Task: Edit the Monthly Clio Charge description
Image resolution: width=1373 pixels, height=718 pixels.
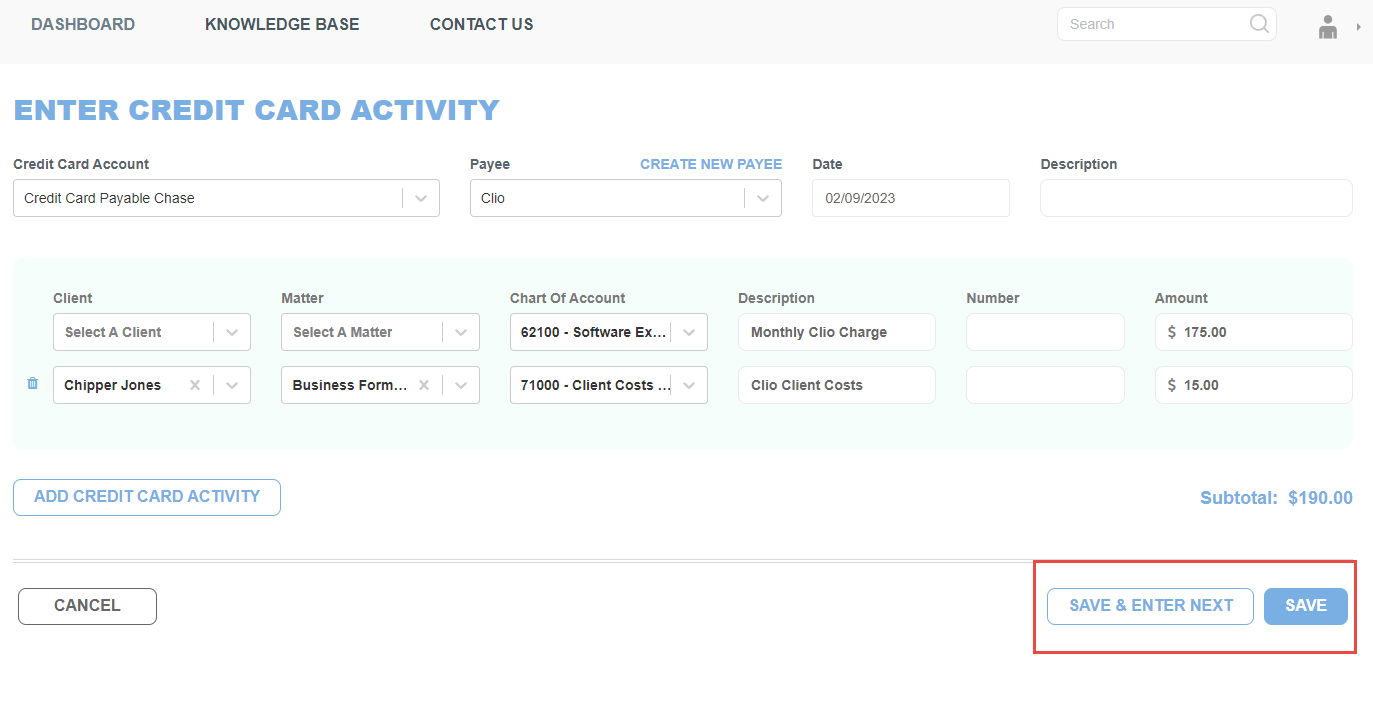Action: click(x=837, y=332)
